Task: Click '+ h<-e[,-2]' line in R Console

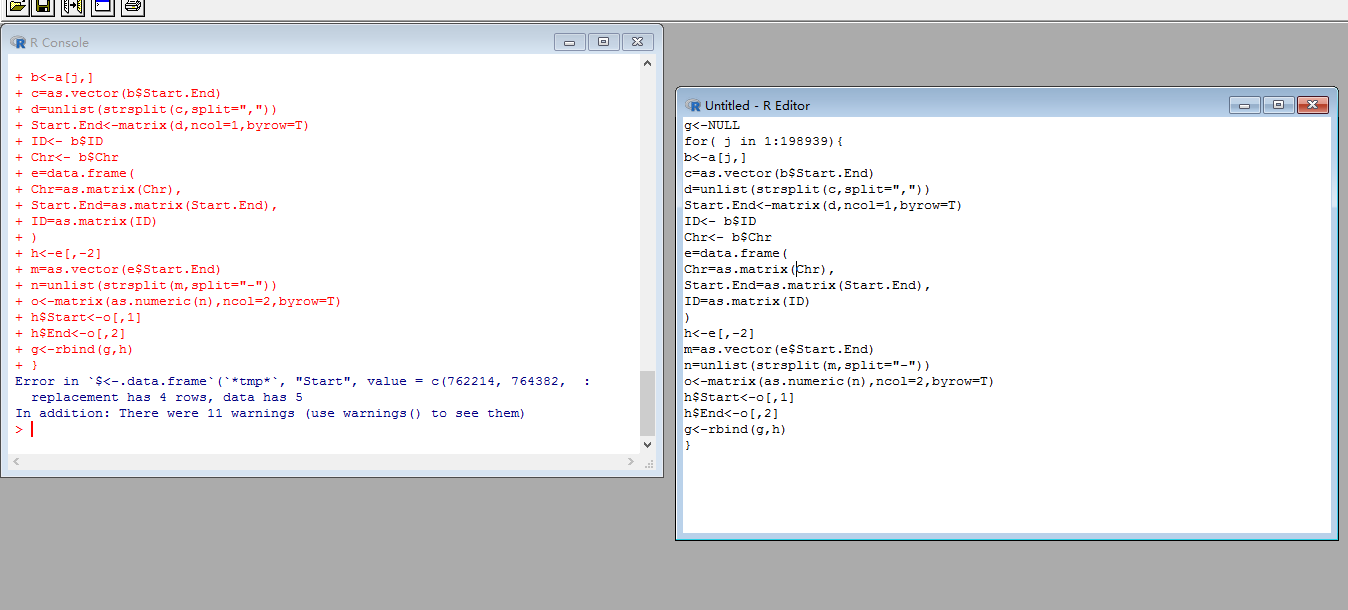Action: click(59, 253)
